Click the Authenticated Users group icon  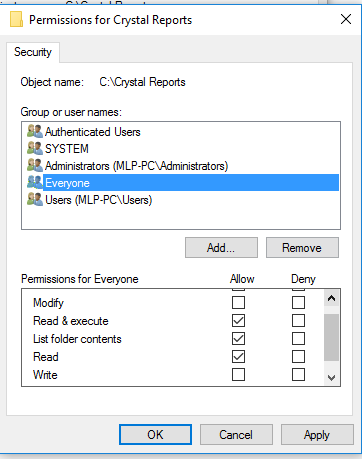point(35,131)
